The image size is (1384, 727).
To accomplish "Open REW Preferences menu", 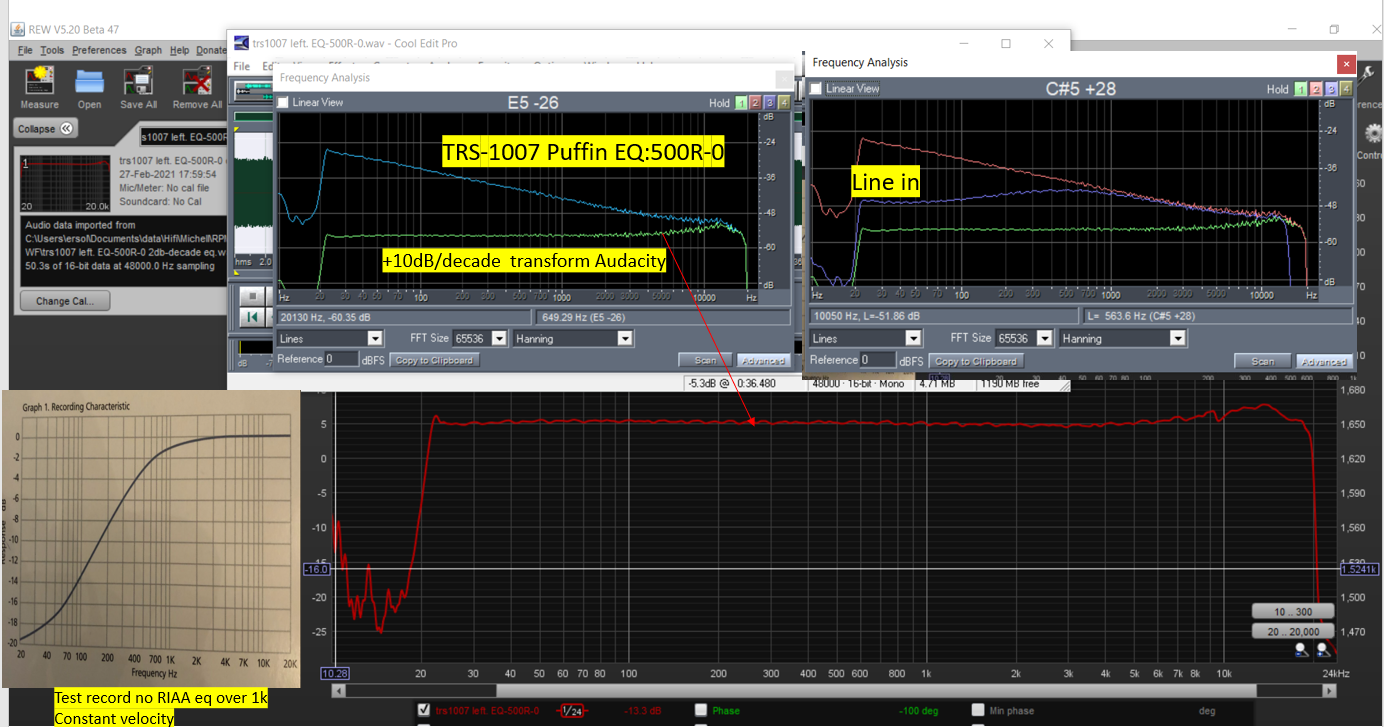I will pyautogui.click(x=99, y=50).
